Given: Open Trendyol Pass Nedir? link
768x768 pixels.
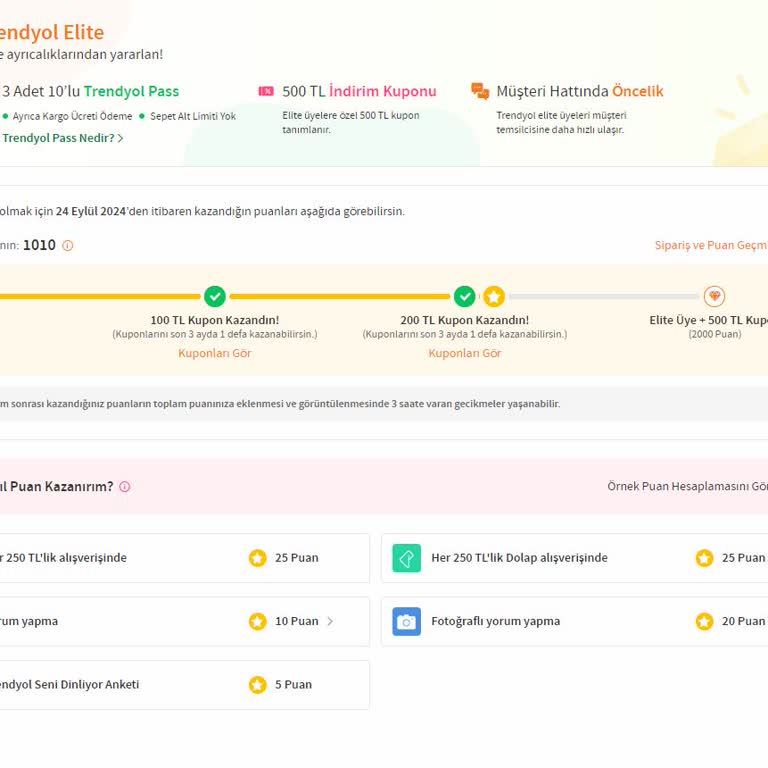Looking at the screenshot, I should (58, 138).
